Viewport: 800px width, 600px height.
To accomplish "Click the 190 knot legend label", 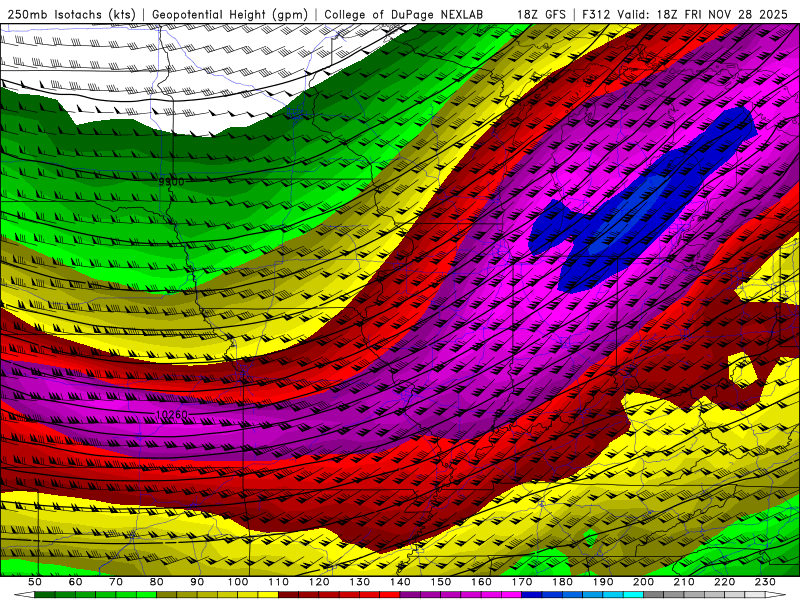I will coord(604,582).
